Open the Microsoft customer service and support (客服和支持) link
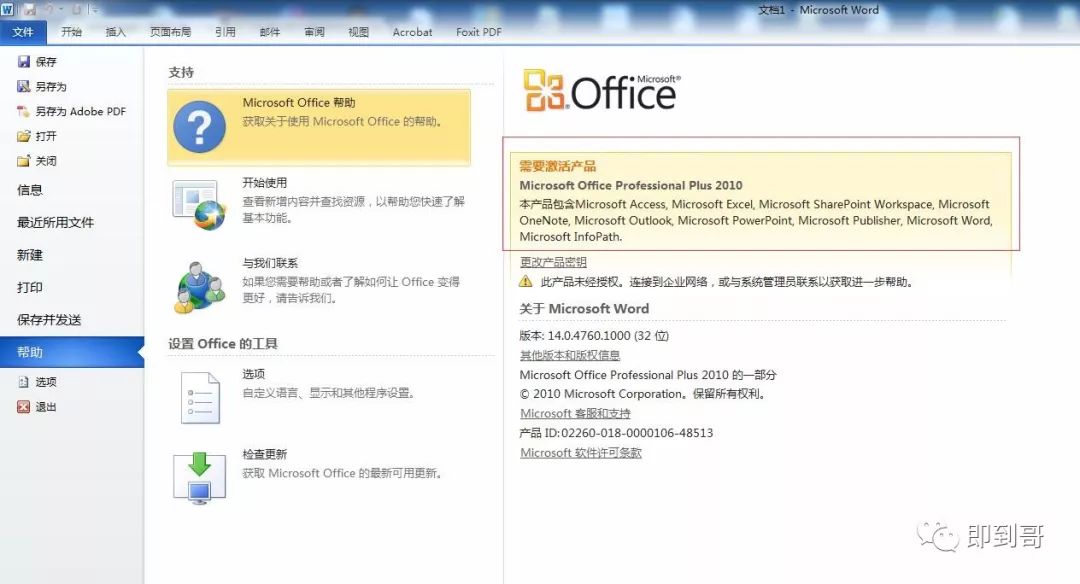This screenshot has width=1080, height=584. coord(575,413)
